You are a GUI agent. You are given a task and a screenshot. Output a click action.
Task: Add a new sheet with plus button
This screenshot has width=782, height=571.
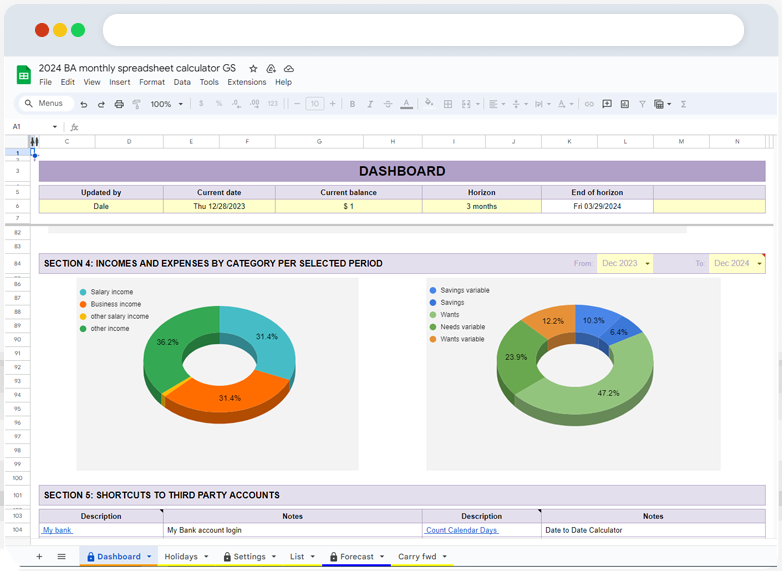pyautogui.click(x=39, y=557)
